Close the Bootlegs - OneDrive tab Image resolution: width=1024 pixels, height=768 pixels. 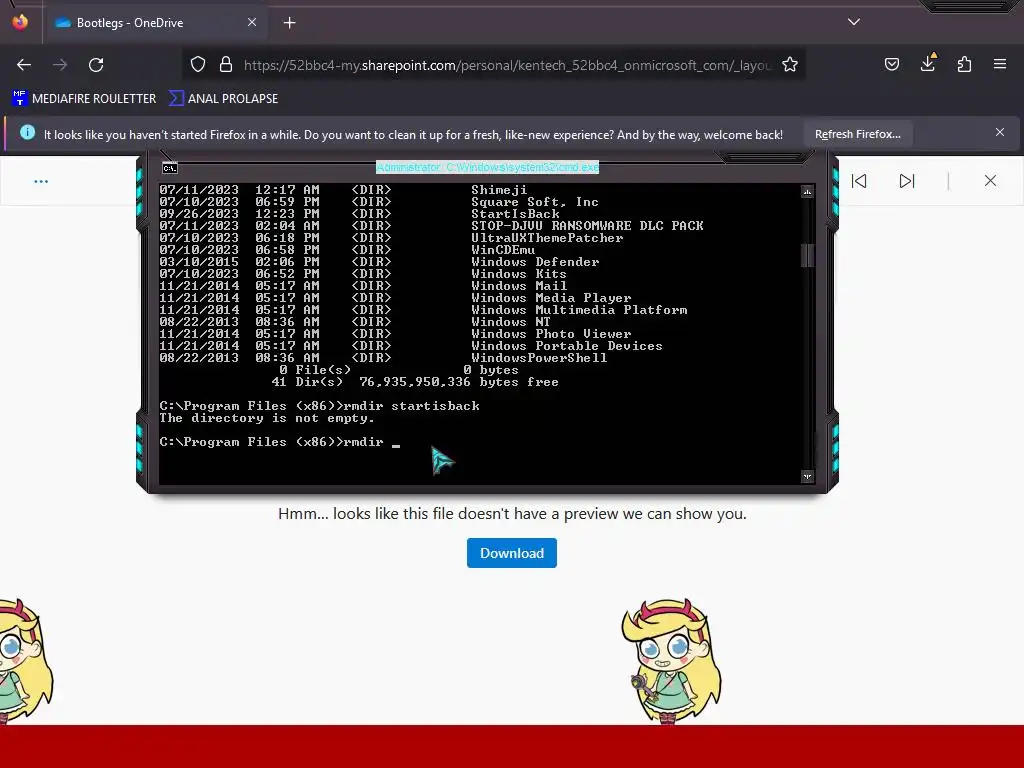click(252, 22)
